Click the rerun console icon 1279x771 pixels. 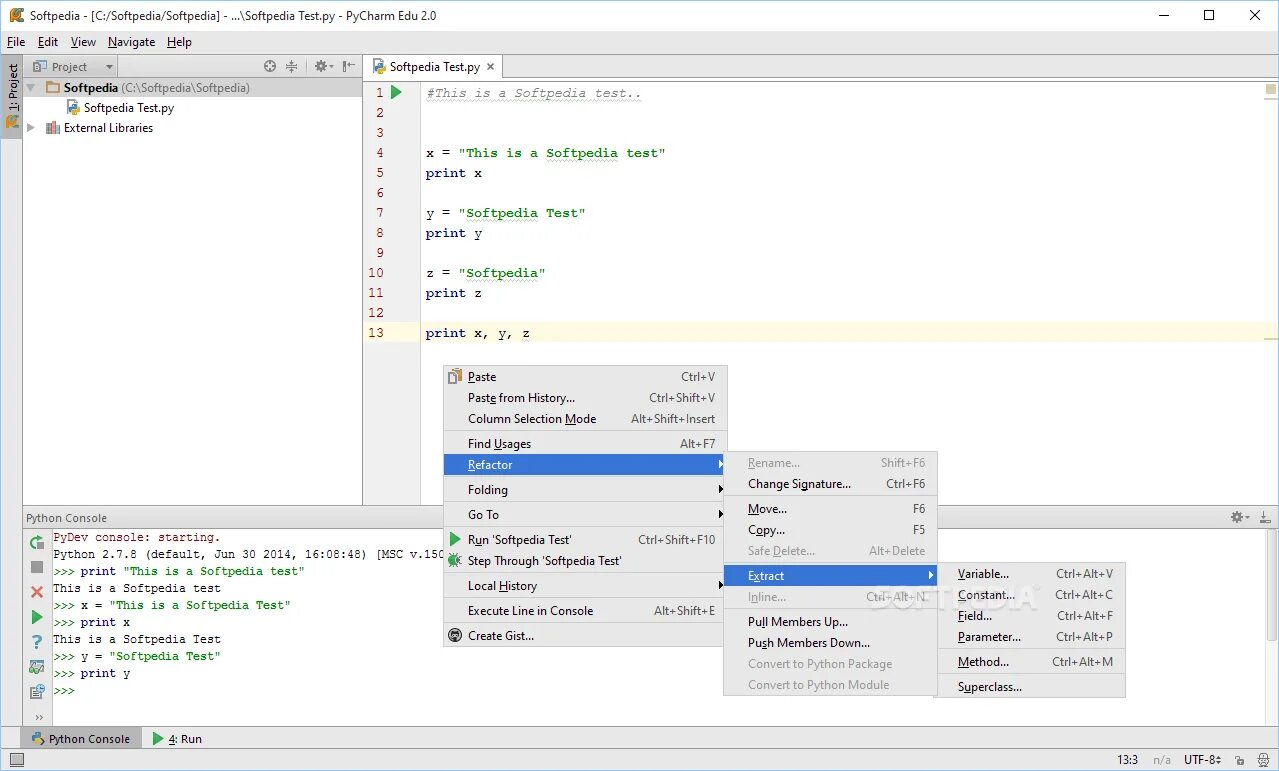pyautogui.click(x=37, y=542)
